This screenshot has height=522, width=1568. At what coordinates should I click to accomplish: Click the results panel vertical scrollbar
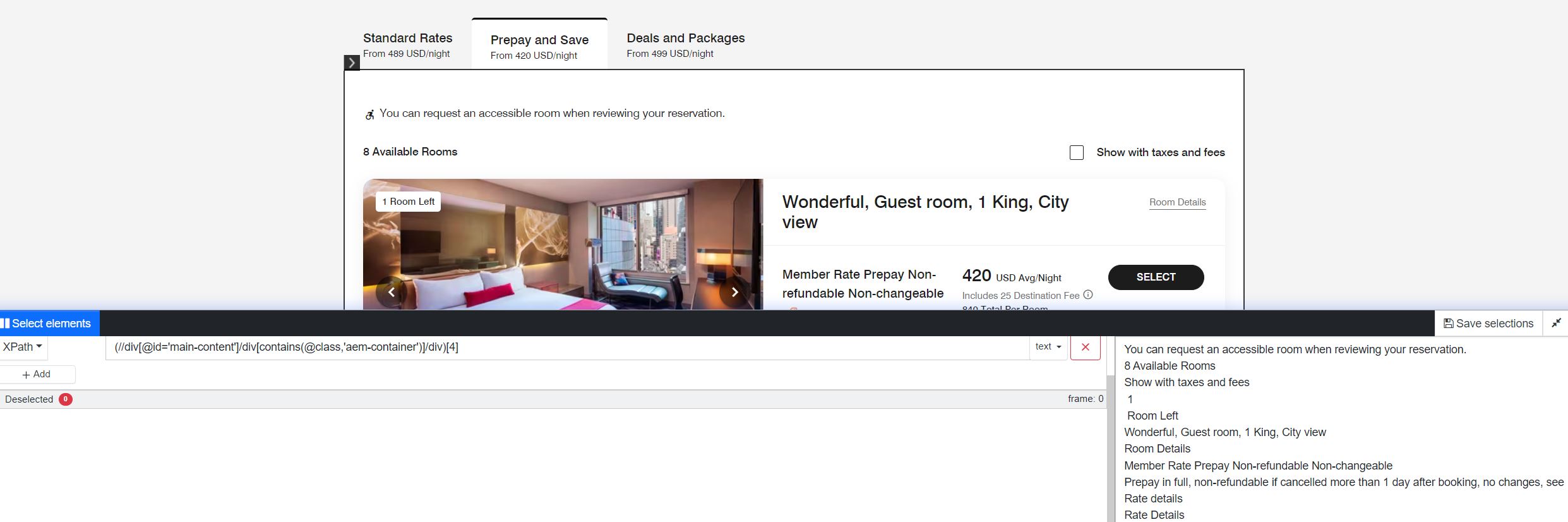click(x=1111, y=449)
